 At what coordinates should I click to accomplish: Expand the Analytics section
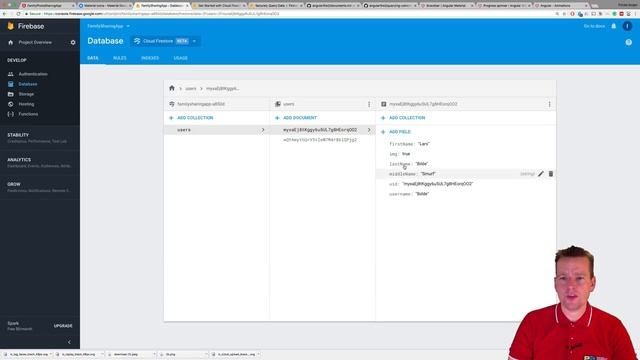(x=40, y=163)
